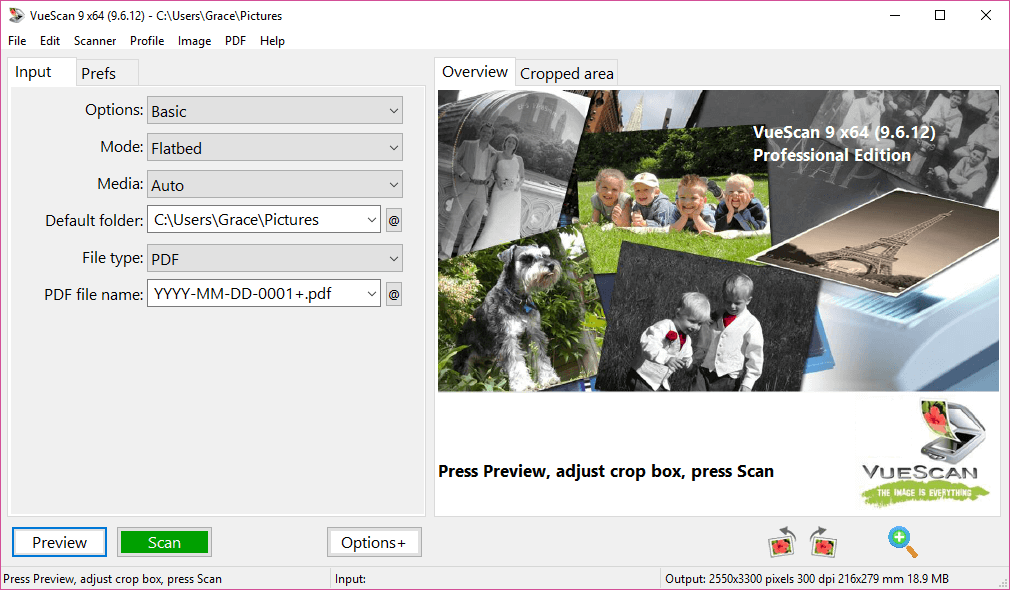Click the PDF file name text field
Viewport: 1010px width, 590px height.
[256, 294]
